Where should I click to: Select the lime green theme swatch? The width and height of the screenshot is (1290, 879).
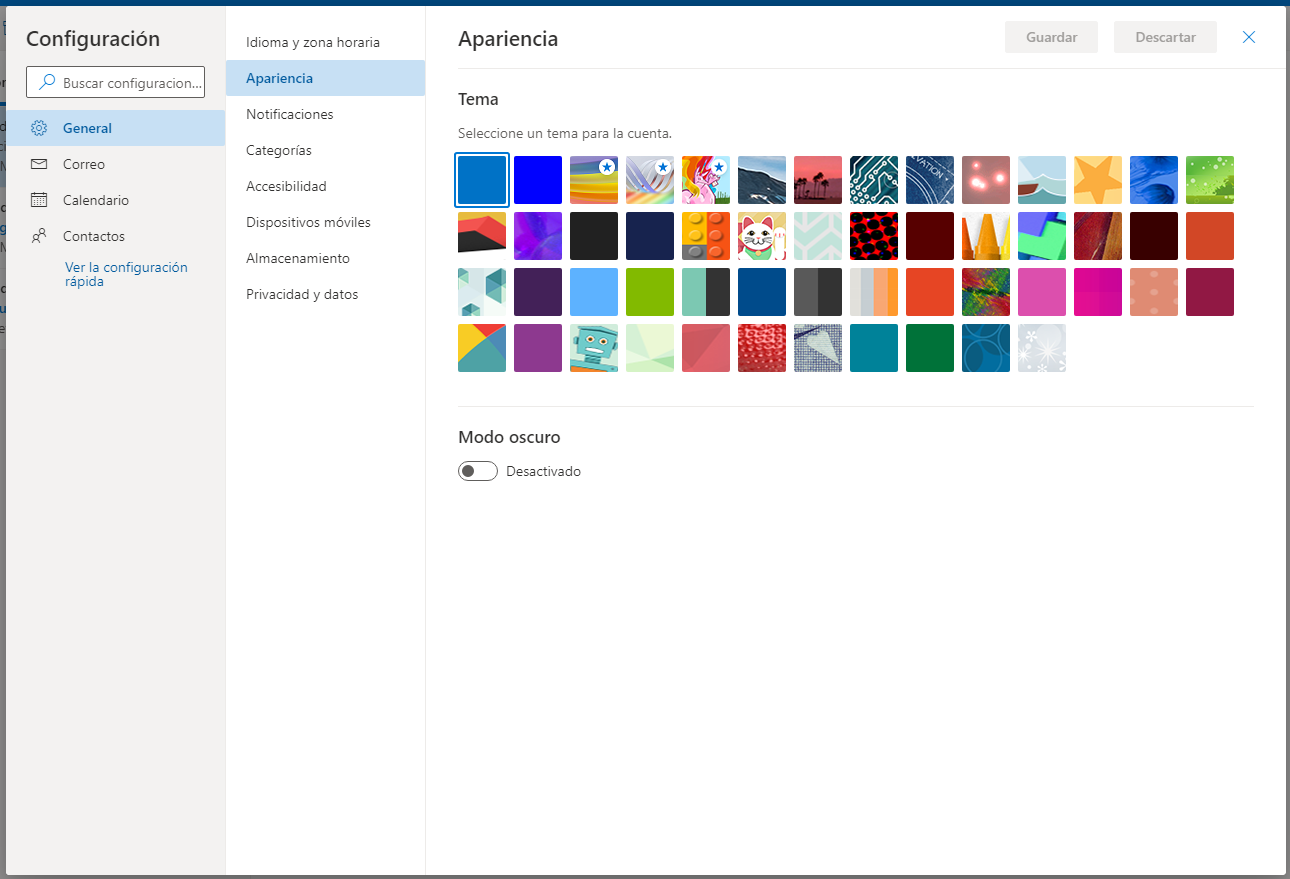tap(650, 292)
